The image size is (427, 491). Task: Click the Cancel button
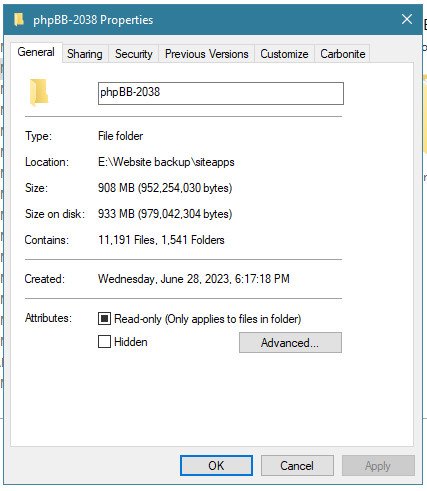pyautogui.click(x=297, y=465)
